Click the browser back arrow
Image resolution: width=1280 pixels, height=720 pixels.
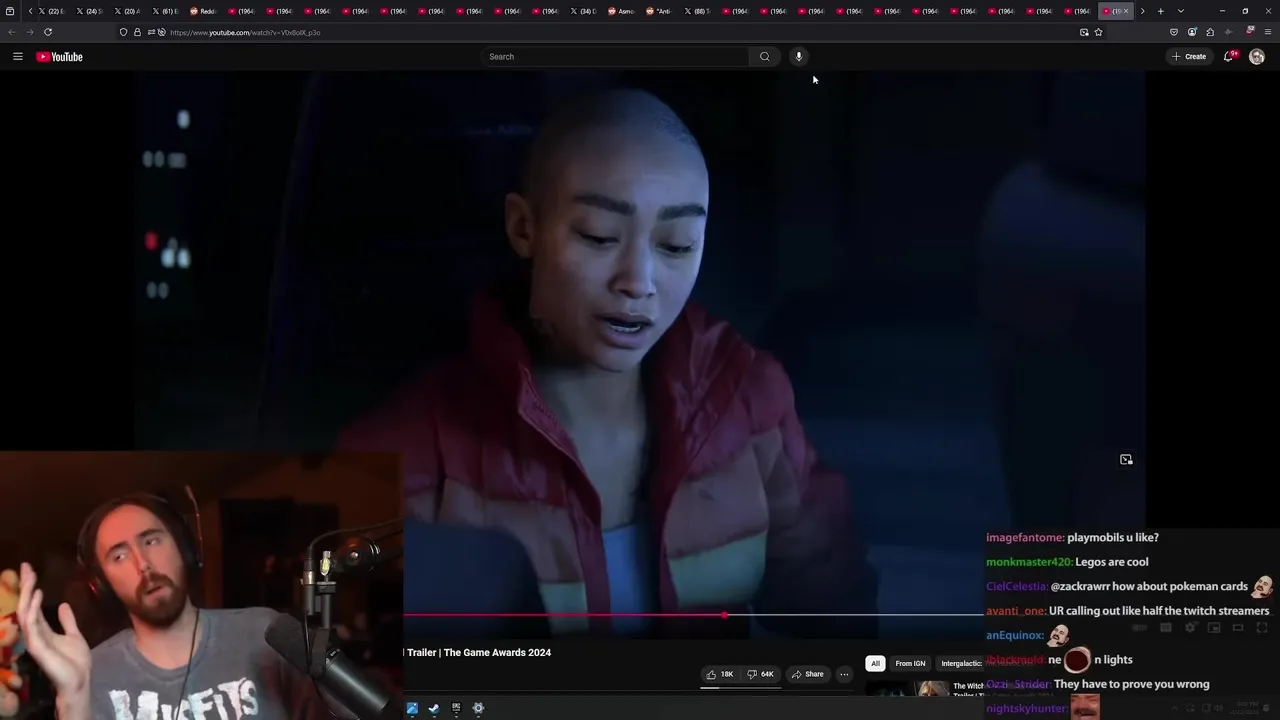(12, 32)
